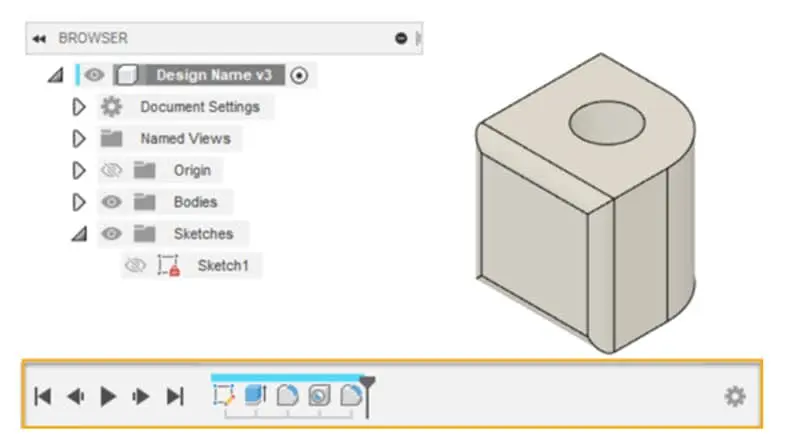Select the Origin tree label

pos(192,171)
